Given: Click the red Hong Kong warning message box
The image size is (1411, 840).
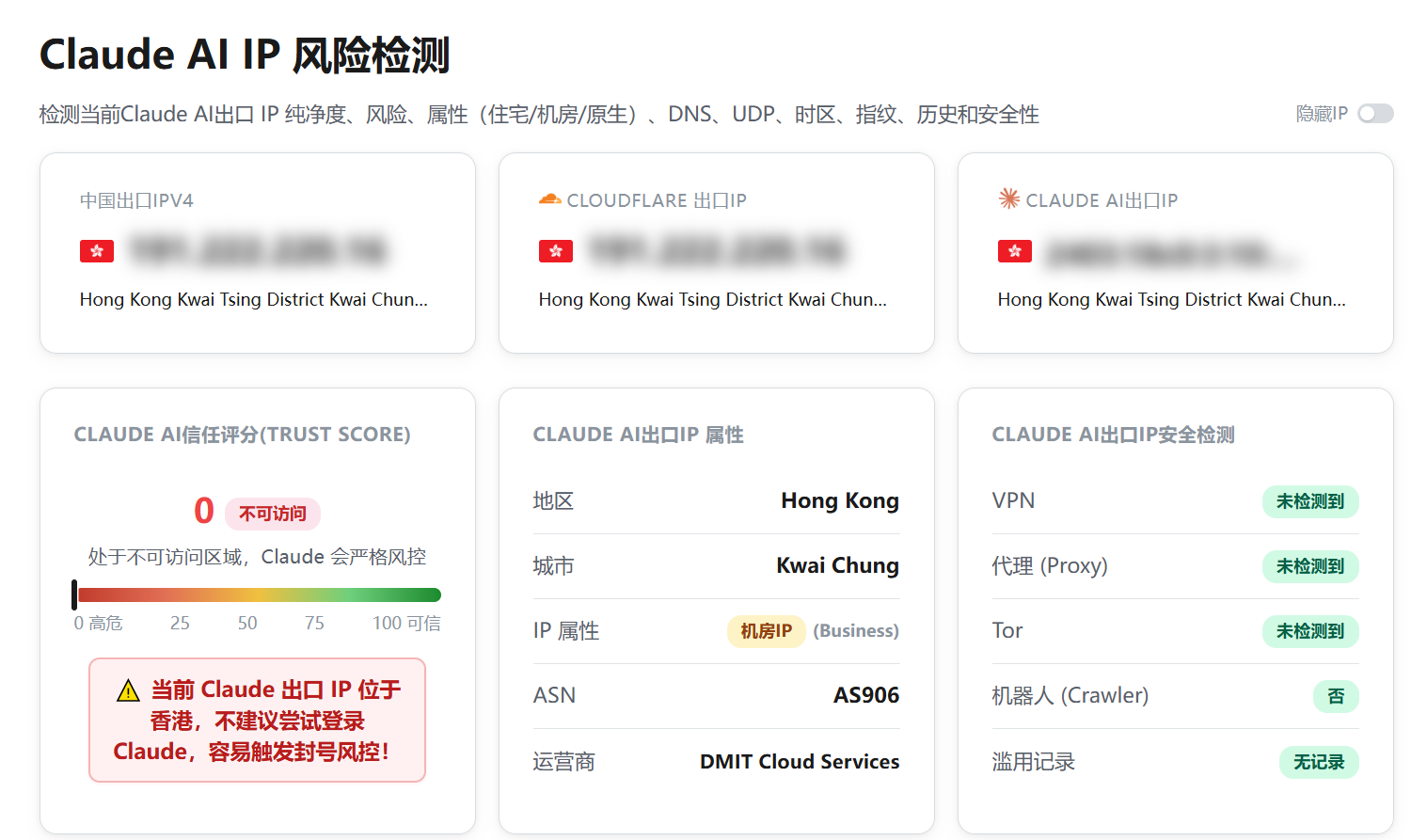Looking at the screenshot, I should [x=258, y=721].
